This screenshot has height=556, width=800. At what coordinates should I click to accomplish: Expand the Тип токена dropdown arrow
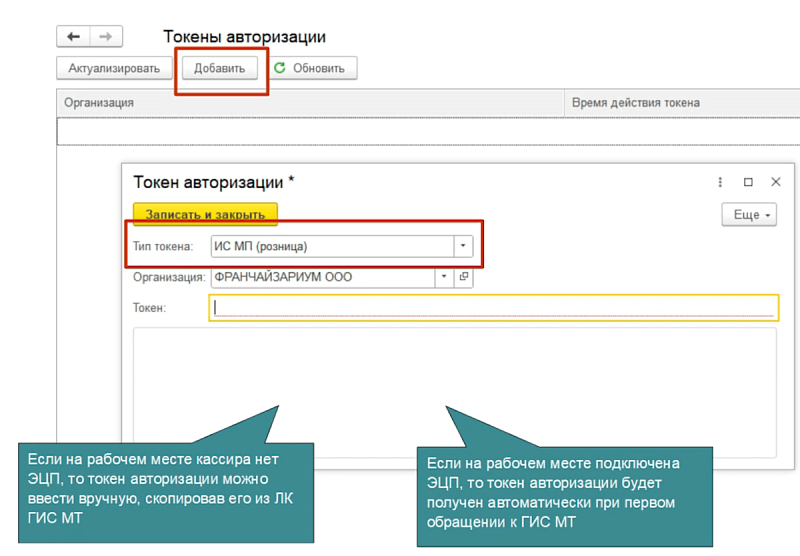463,246
